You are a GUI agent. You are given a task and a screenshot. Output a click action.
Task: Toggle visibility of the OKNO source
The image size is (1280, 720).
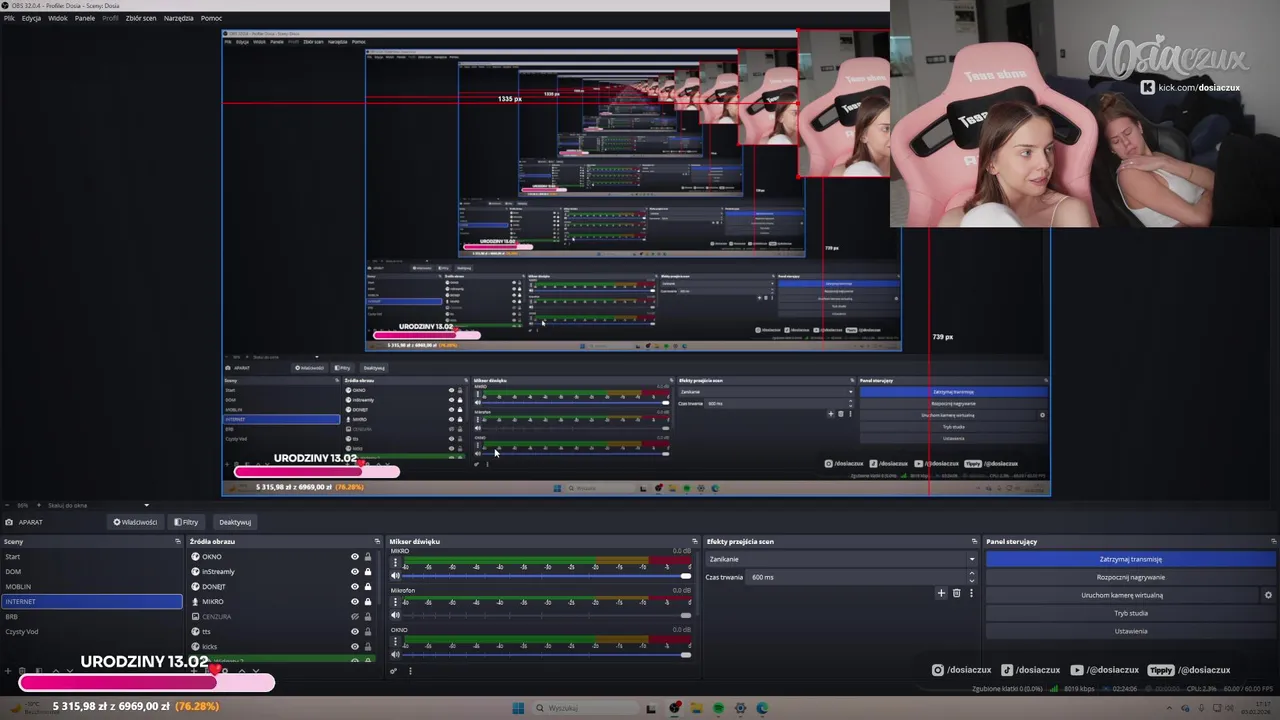355,557
